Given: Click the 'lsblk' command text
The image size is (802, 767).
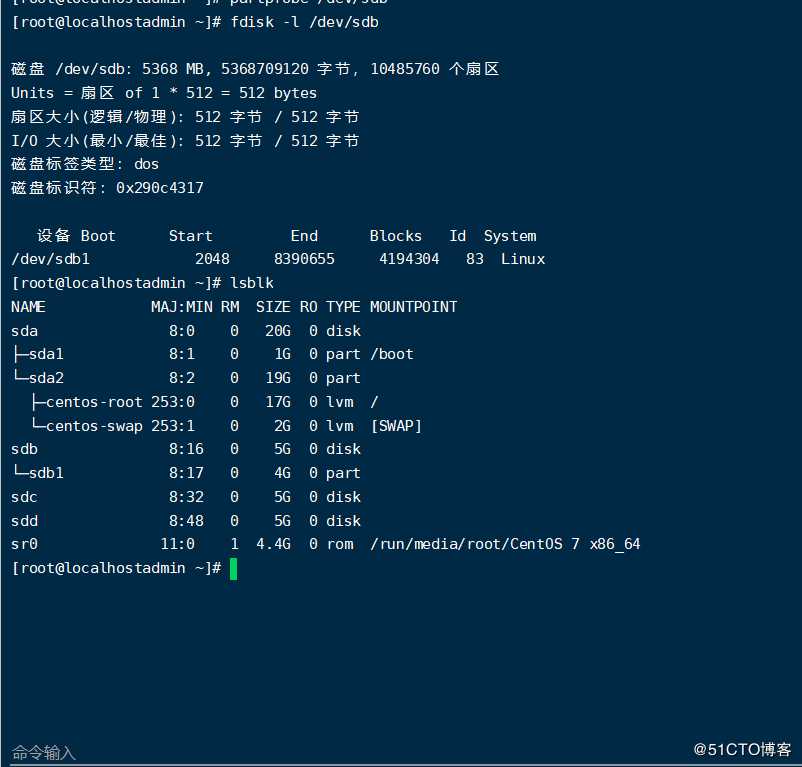Looking at the screenshot, I should click(x=252, y=283).
